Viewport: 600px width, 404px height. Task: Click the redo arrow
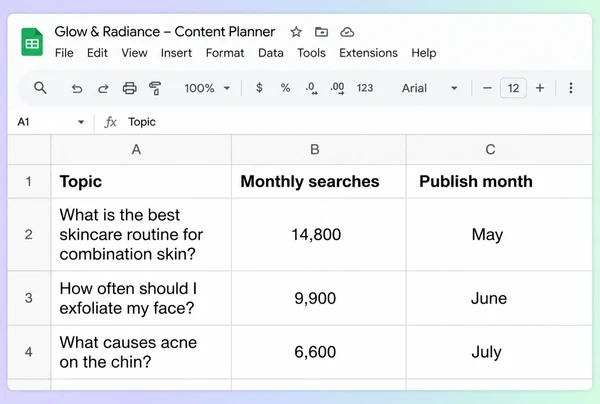pyautogui.click(x=103, y=88)
